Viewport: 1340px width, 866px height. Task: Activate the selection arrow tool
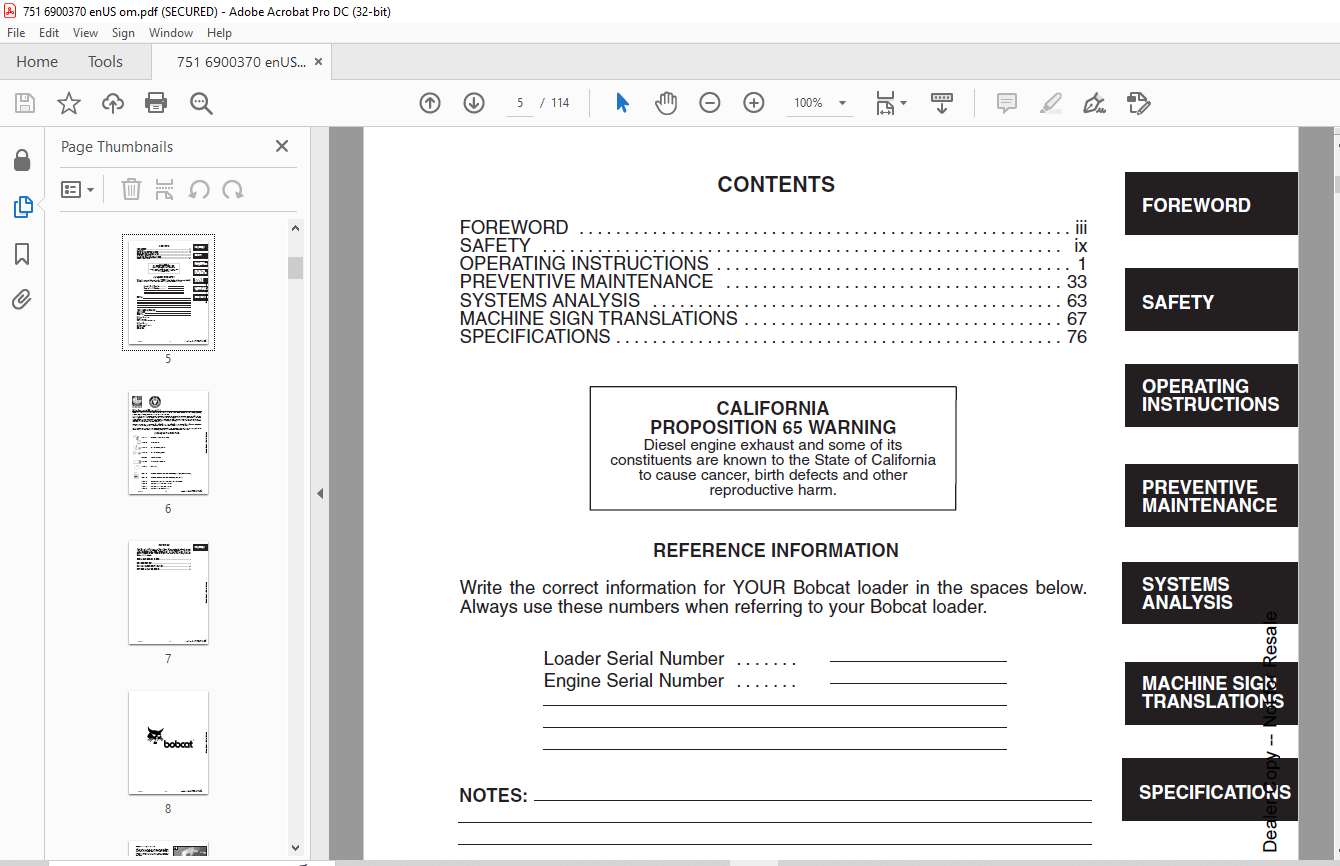pos(622,103)
